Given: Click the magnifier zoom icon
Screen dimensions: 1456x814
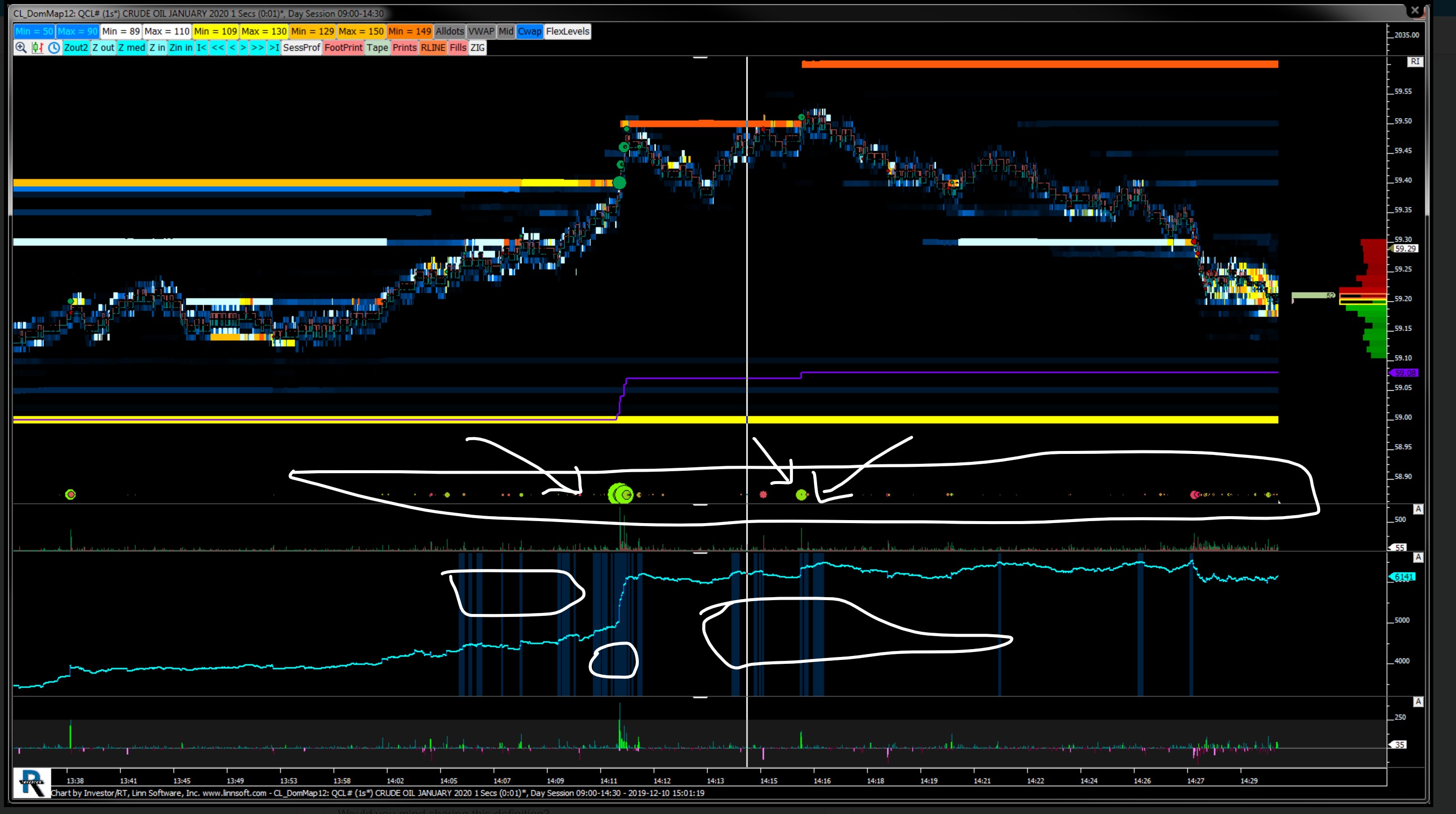Looking at the screenshot, I should coord(21,47).
